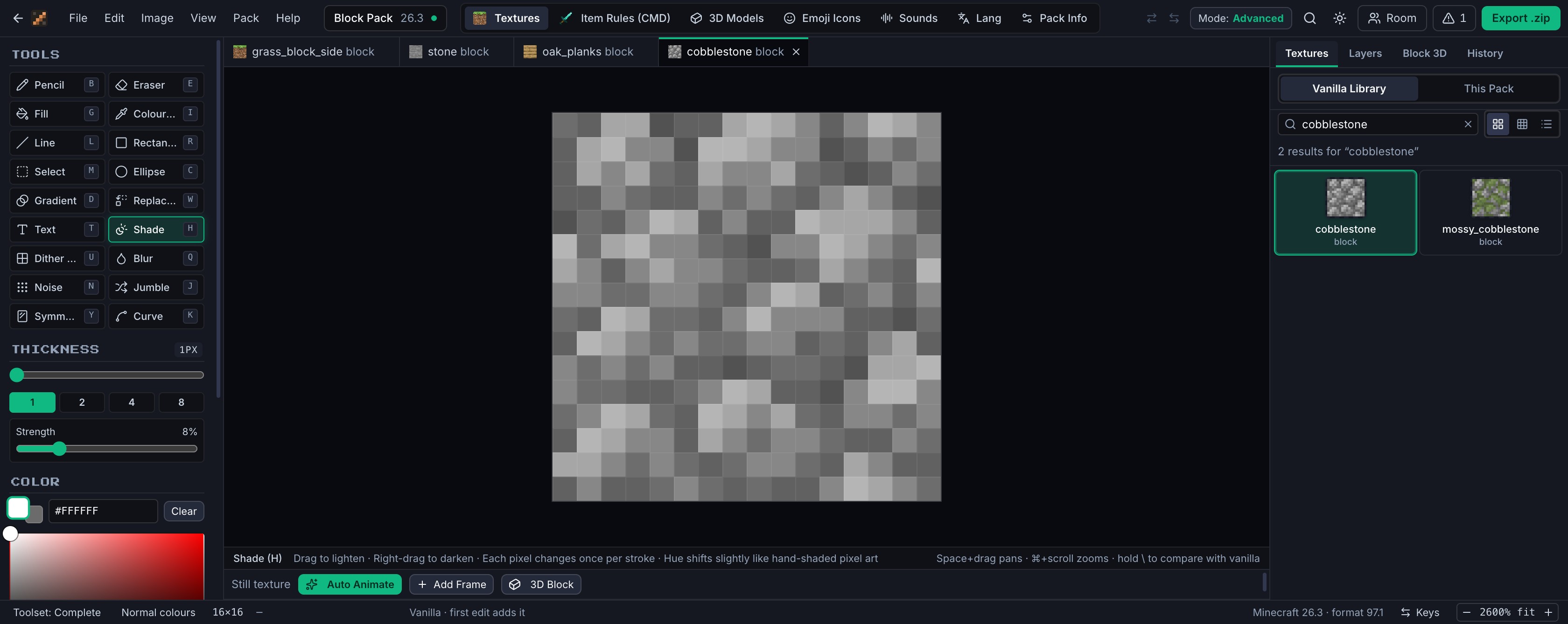Activate the Curve tool
Viewport: 1568px width, 624px height.
click(156, 316)
